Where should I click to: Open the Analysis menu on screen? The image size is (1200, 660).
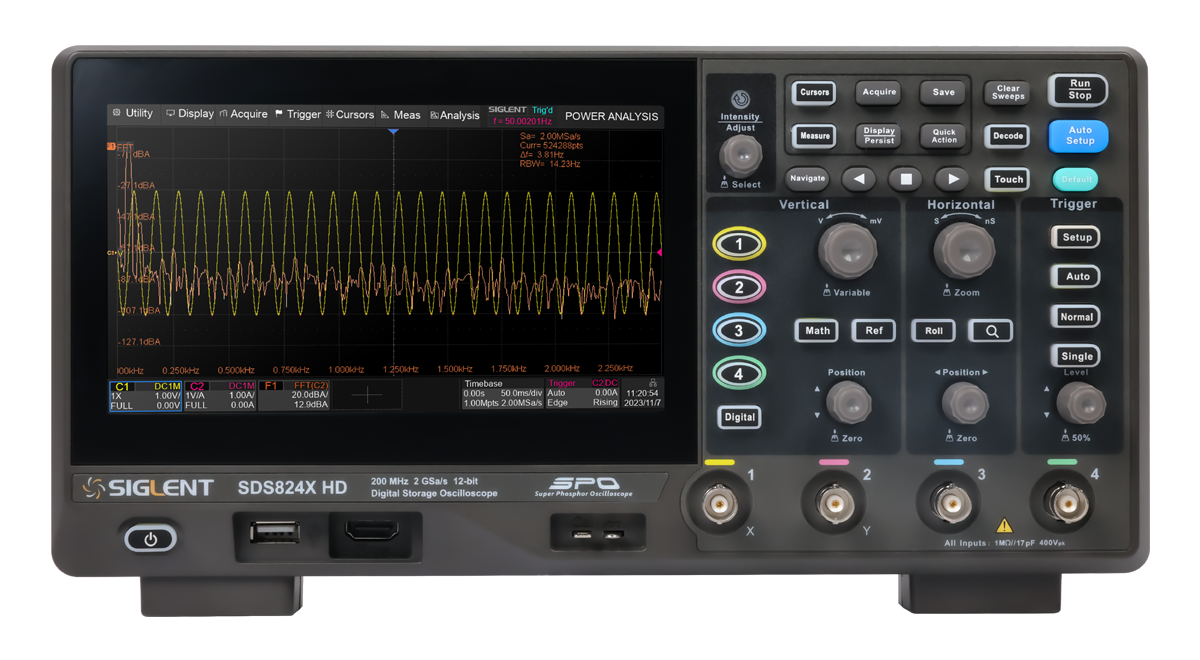455,115
